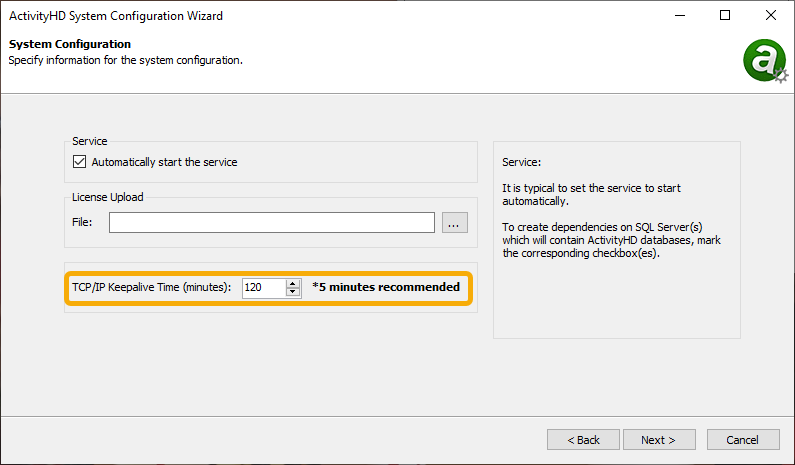Screen dimensions: 795x465
Task: Maximize the wizard window
Action: [725, 15]
